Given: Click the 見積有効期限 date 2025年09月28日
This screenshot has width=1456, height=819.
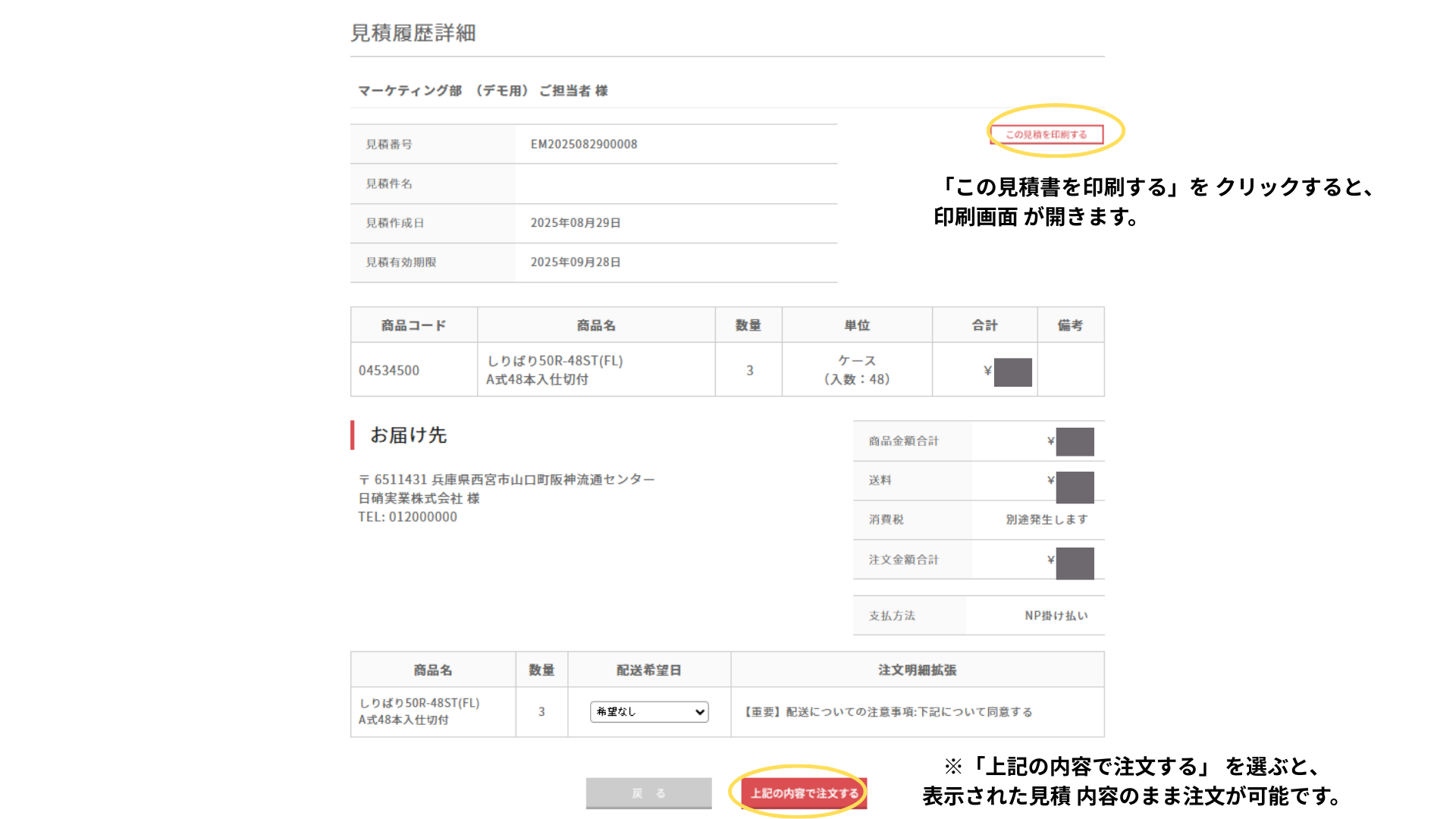Looking at the screenshot, I should coord(576,262).
